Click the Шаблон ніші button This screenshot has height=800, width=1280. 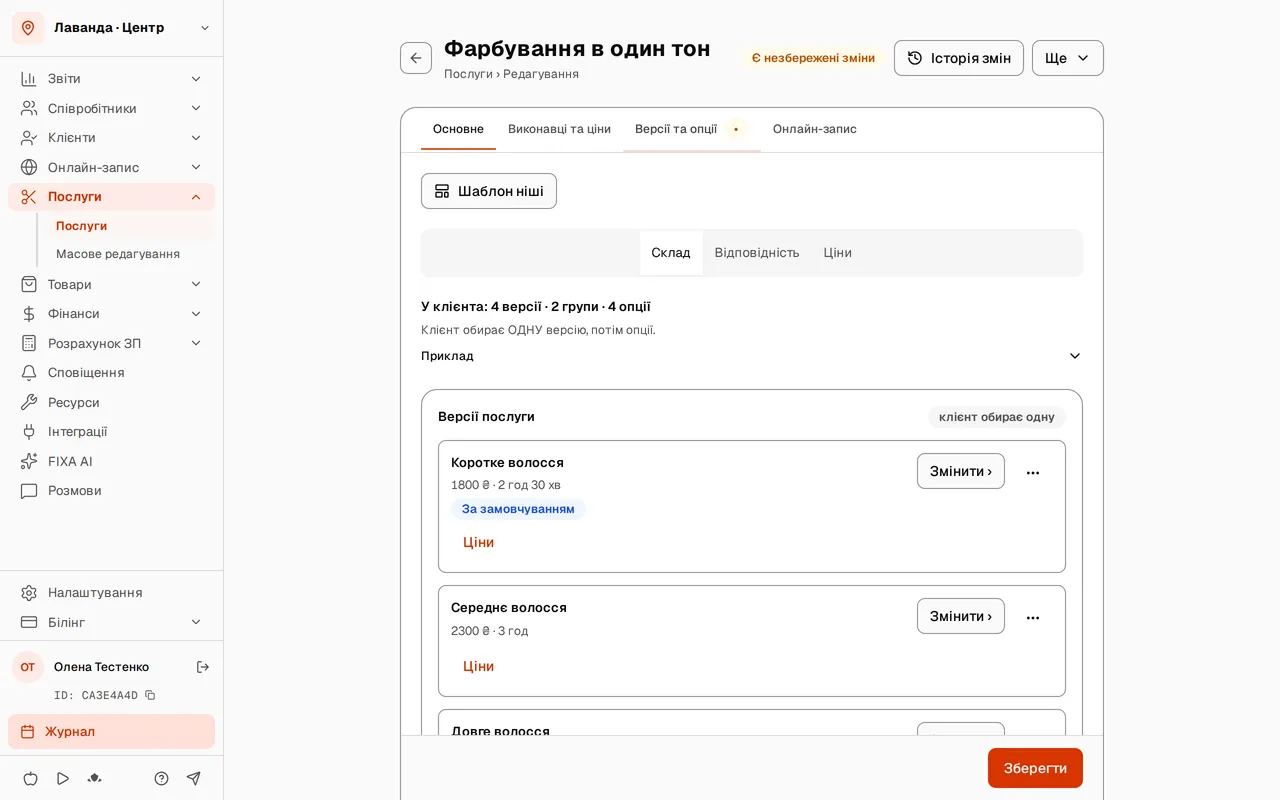489,191
